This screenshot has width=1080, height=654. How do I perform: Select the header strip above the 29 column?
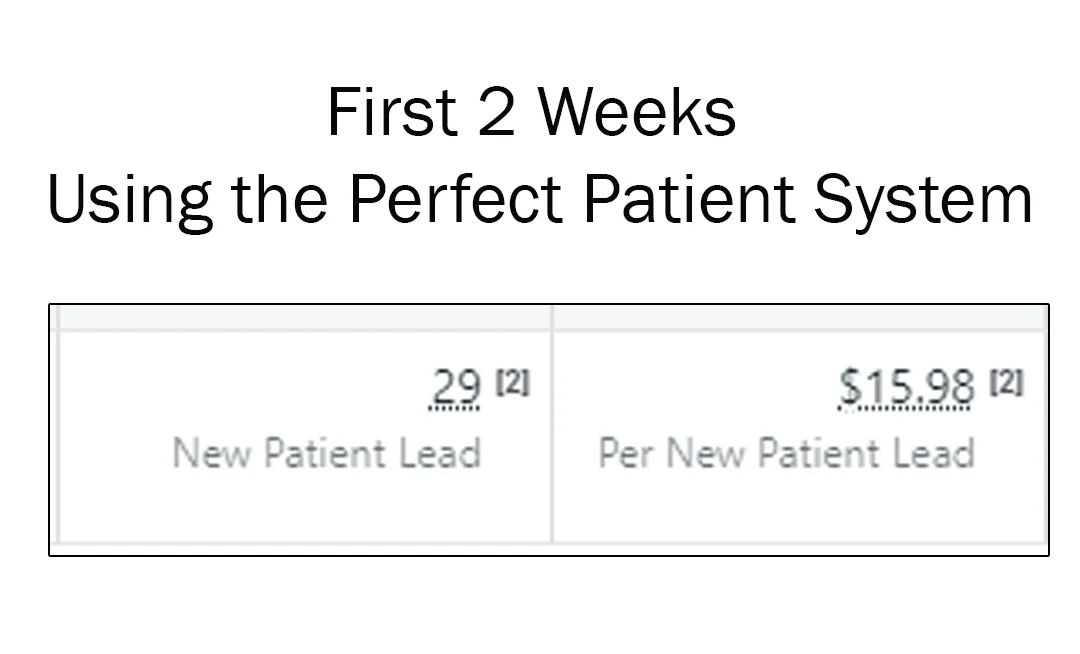coord(304,318)
